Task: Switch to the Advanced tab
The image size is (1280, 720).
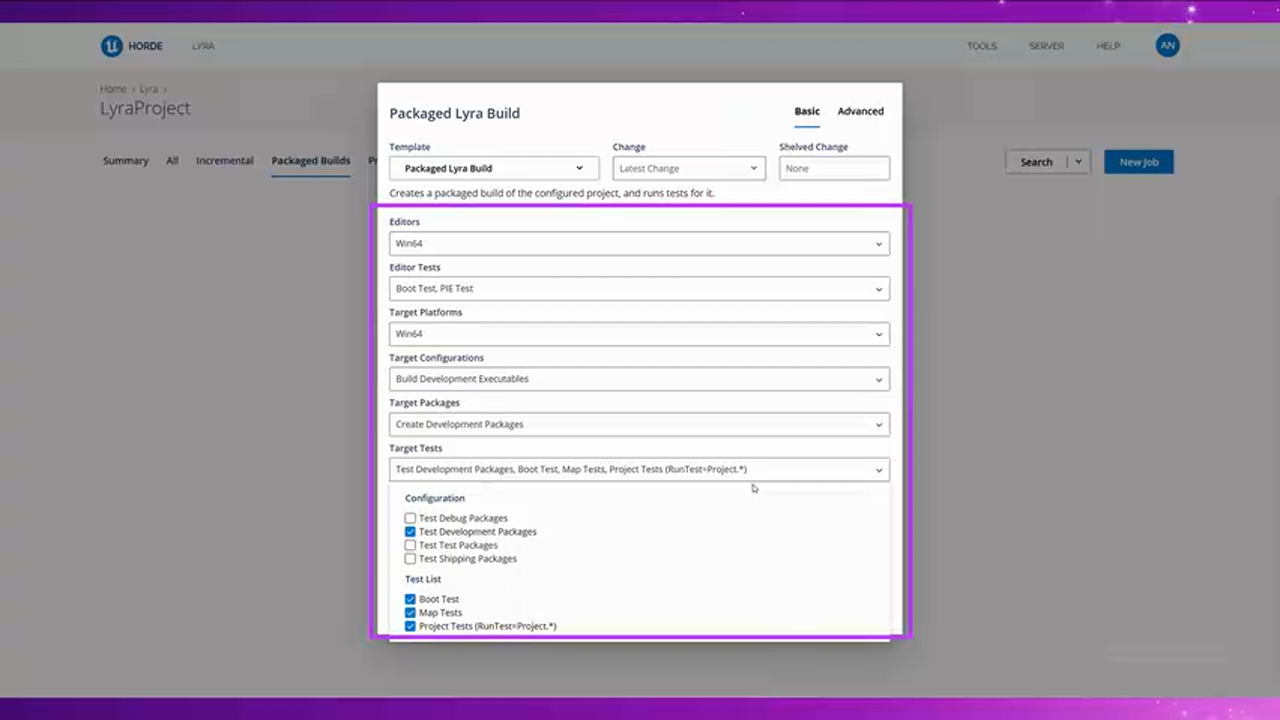Action: (860, 112)
